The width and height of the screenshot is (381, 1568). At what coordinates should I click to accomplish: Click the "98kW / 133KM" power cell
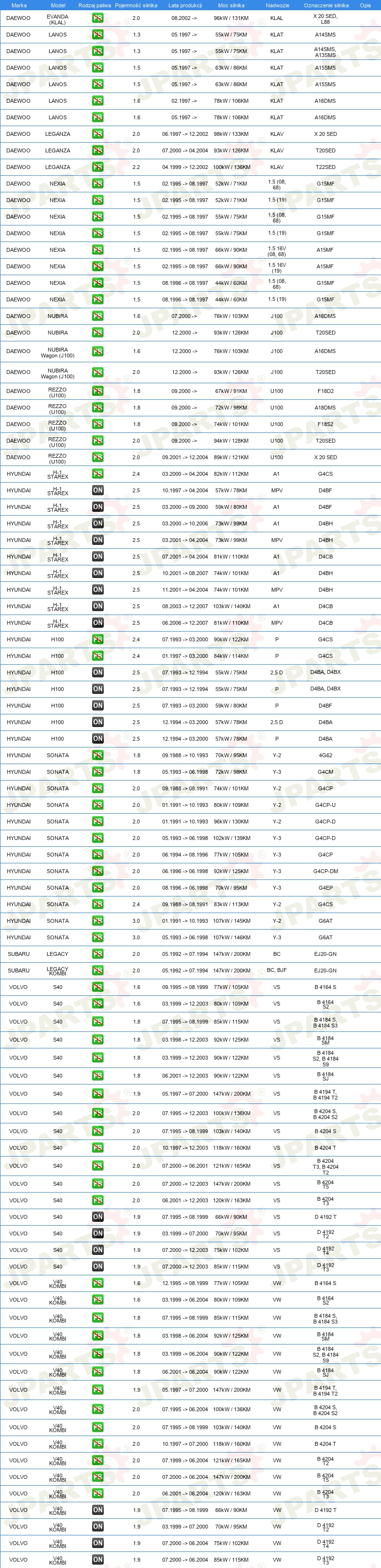click(231, 134)
